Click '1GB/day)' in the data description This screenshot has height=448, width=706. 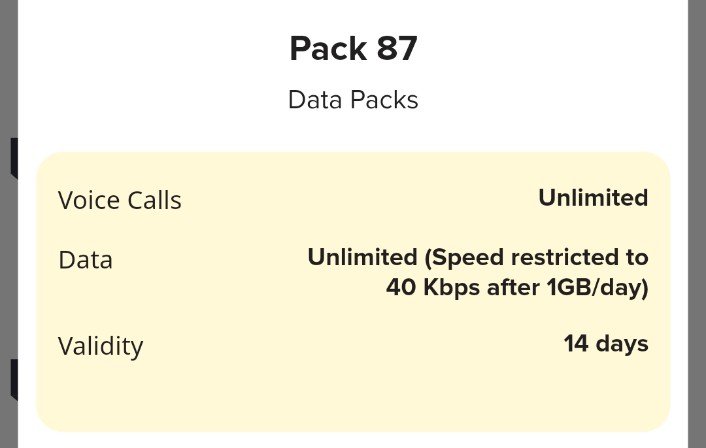point(597,288)
